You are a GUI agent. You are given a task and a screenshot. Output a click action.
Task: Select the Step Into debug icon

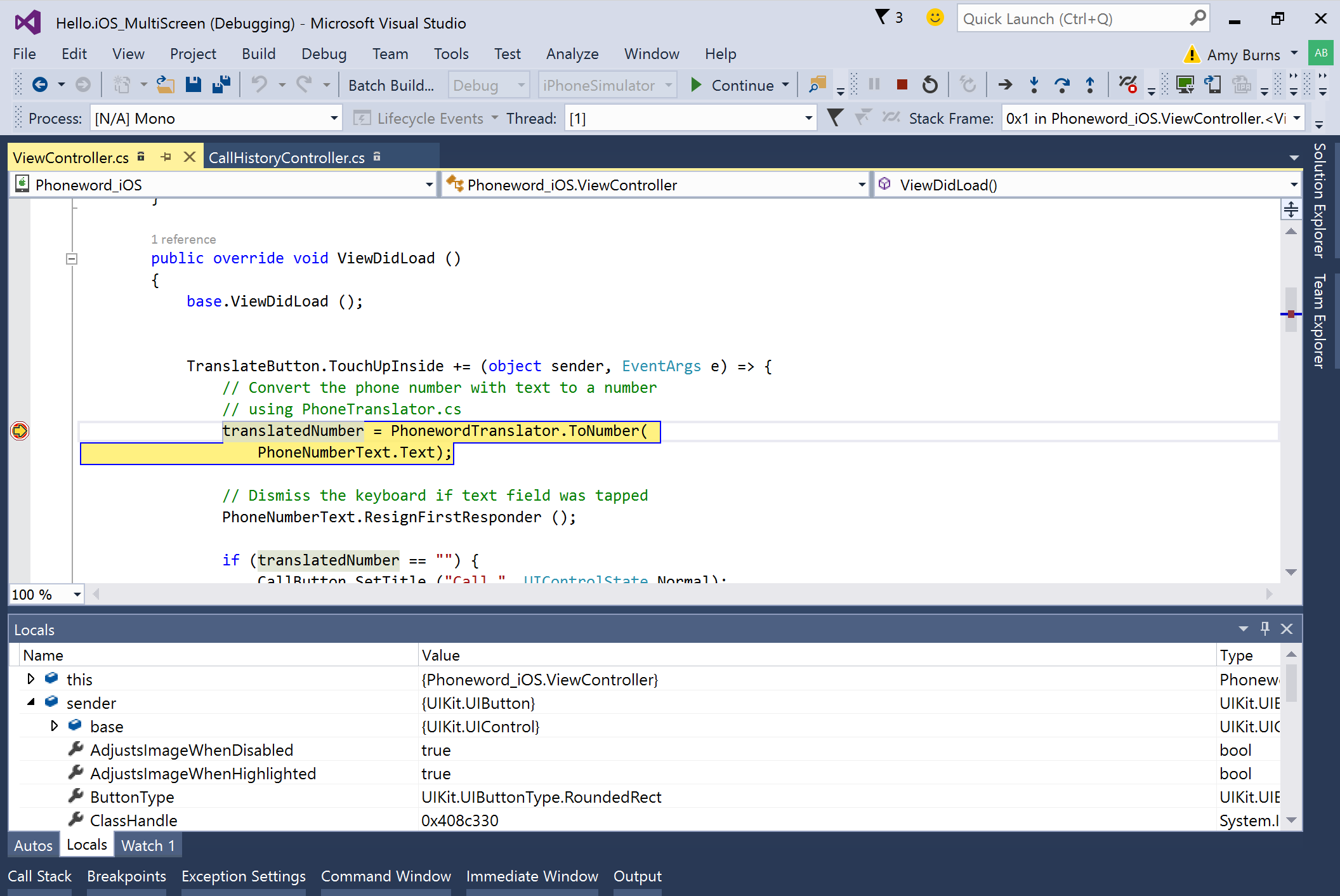point(1034,84)
